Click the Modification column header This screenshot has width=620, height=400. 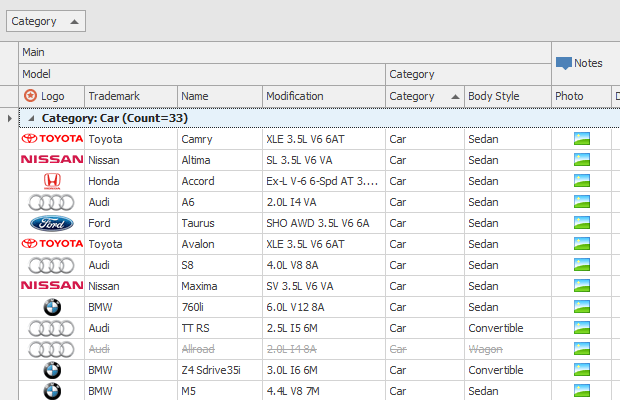323,96
